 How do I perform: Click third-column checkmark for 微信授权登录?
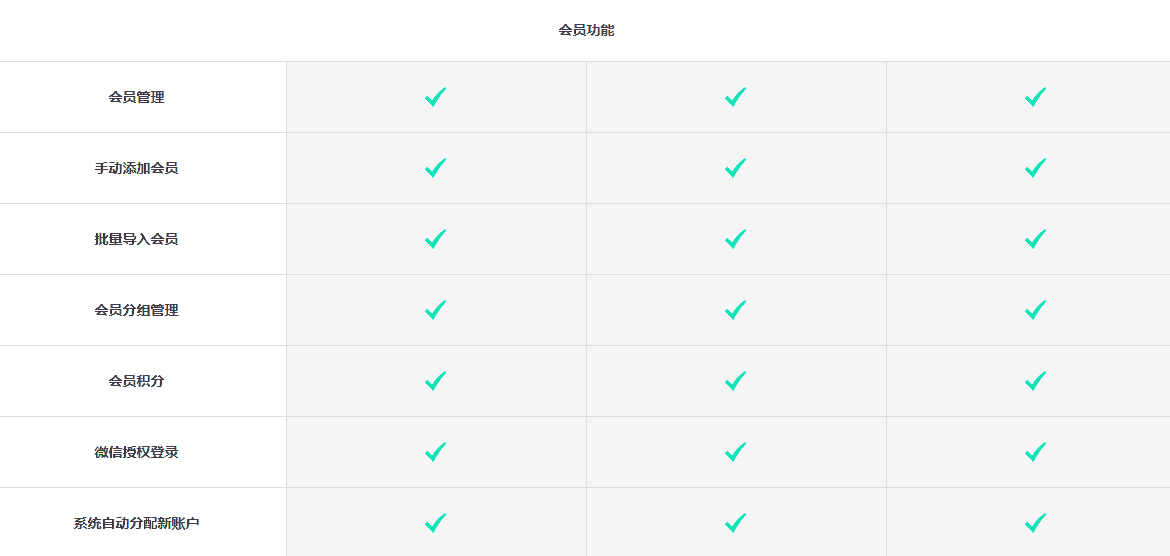pos(1035,452)
